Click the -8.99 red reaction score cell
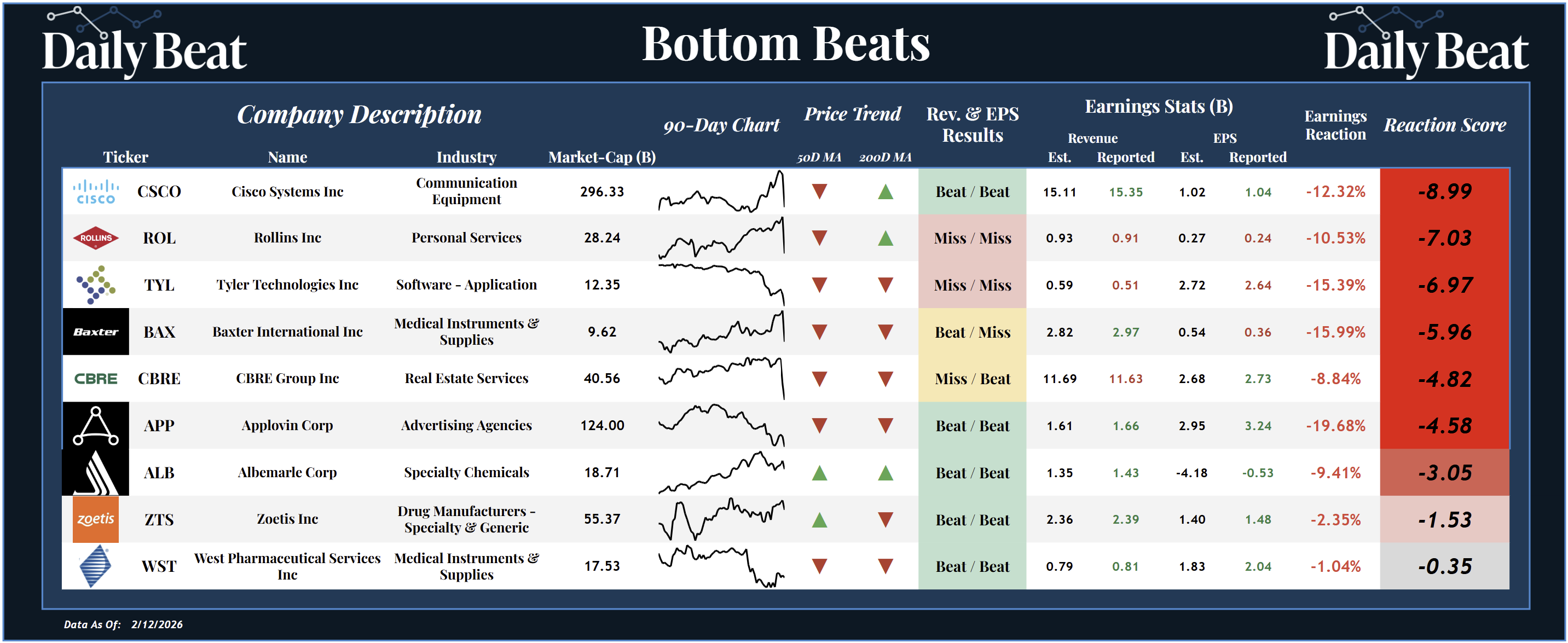The image size is (1568, 643). (x=1444, y=191)
